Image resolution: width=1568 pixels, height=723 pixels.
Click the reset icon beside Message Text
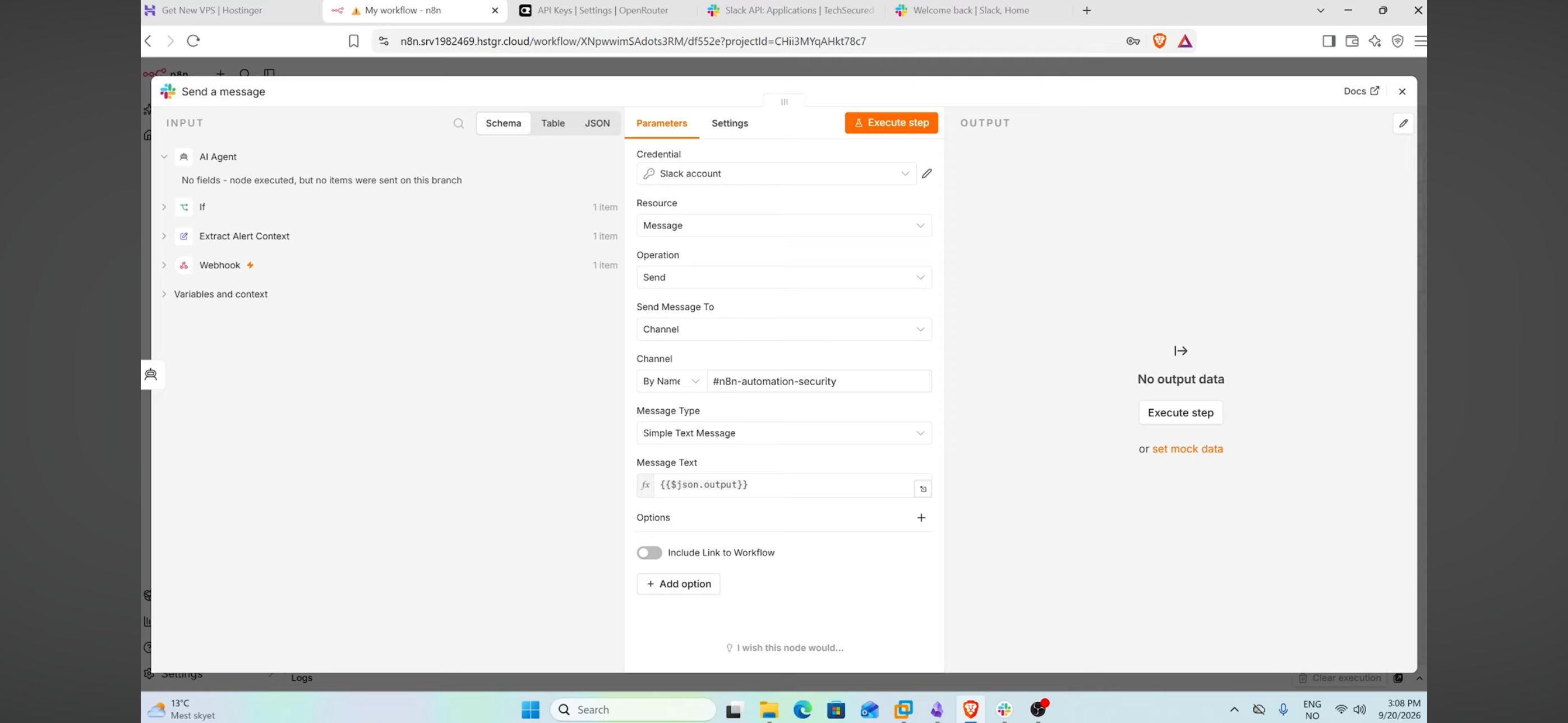pos(923,489)
